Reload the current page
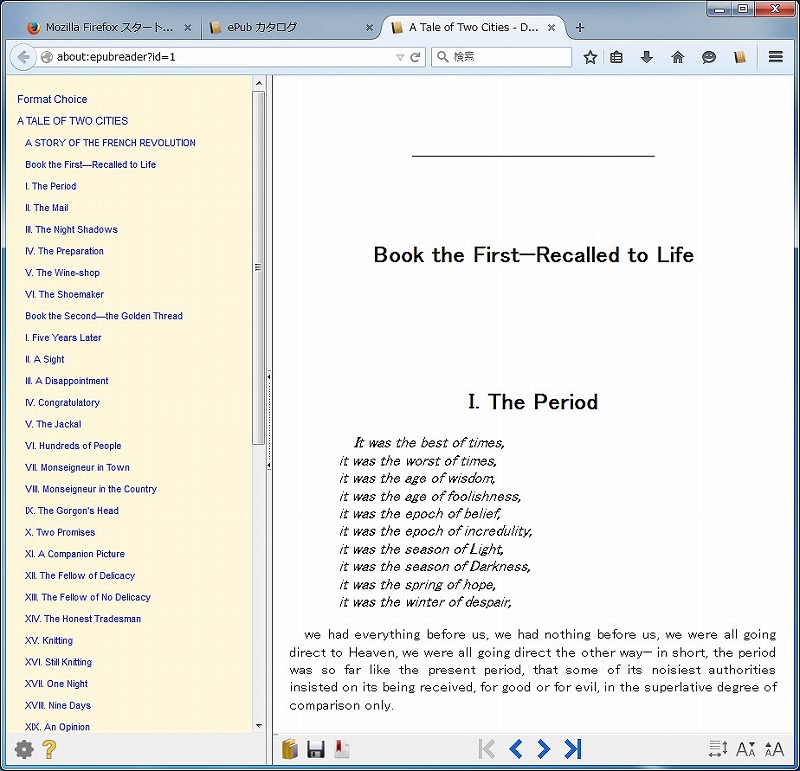 (x=415, y=57)
